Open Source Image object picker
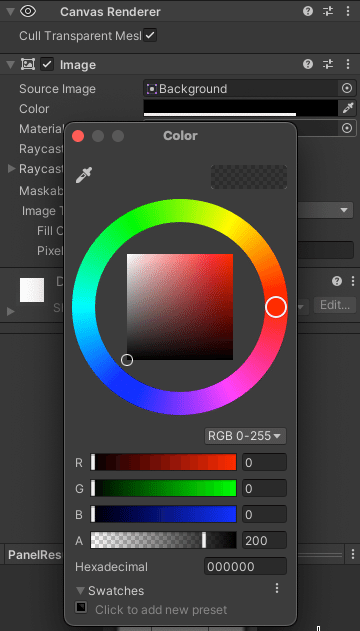 [347, 88]
